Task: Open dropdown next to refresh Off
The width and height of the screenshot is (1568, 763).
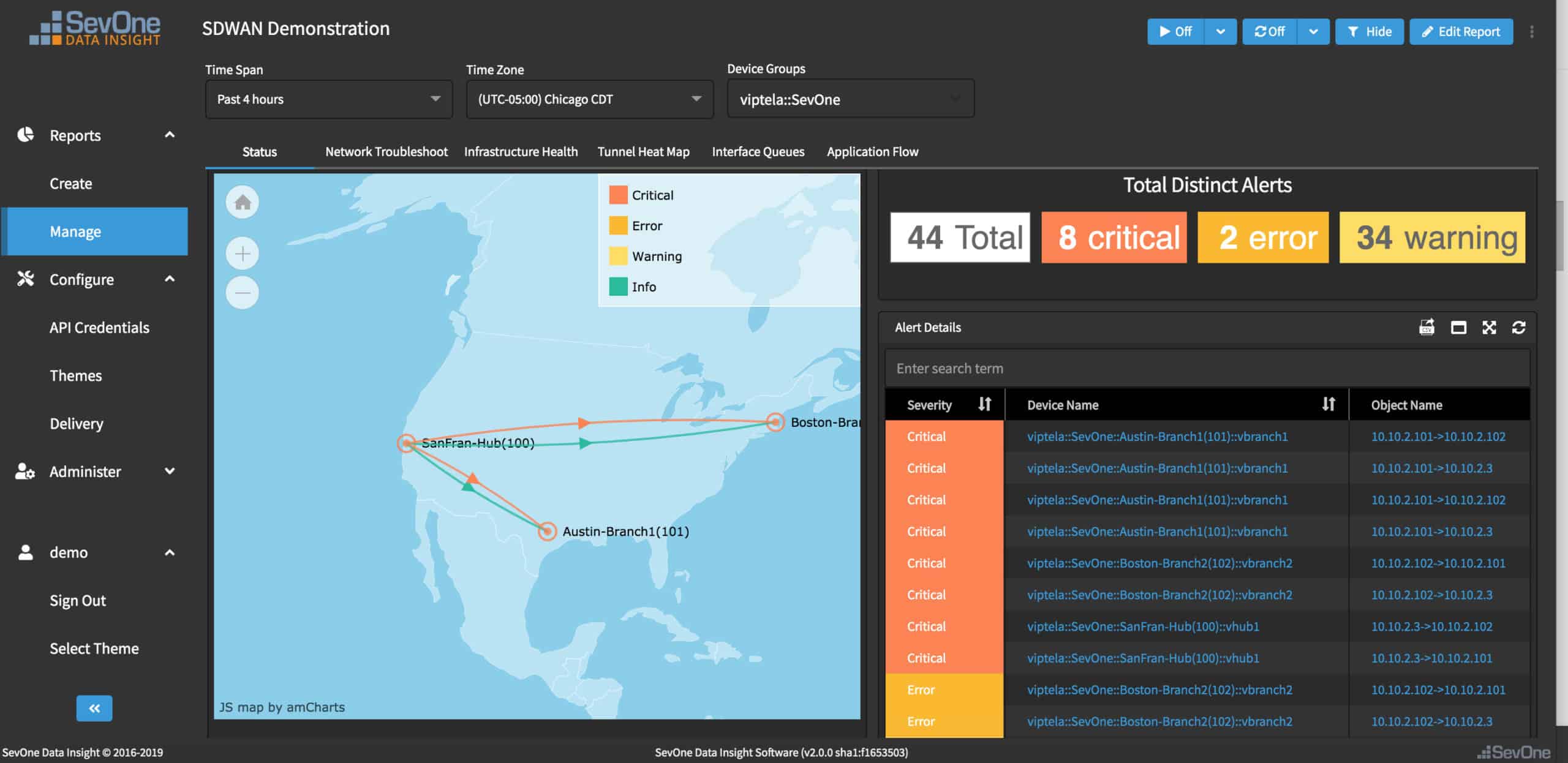Action: click(1313, 32)
